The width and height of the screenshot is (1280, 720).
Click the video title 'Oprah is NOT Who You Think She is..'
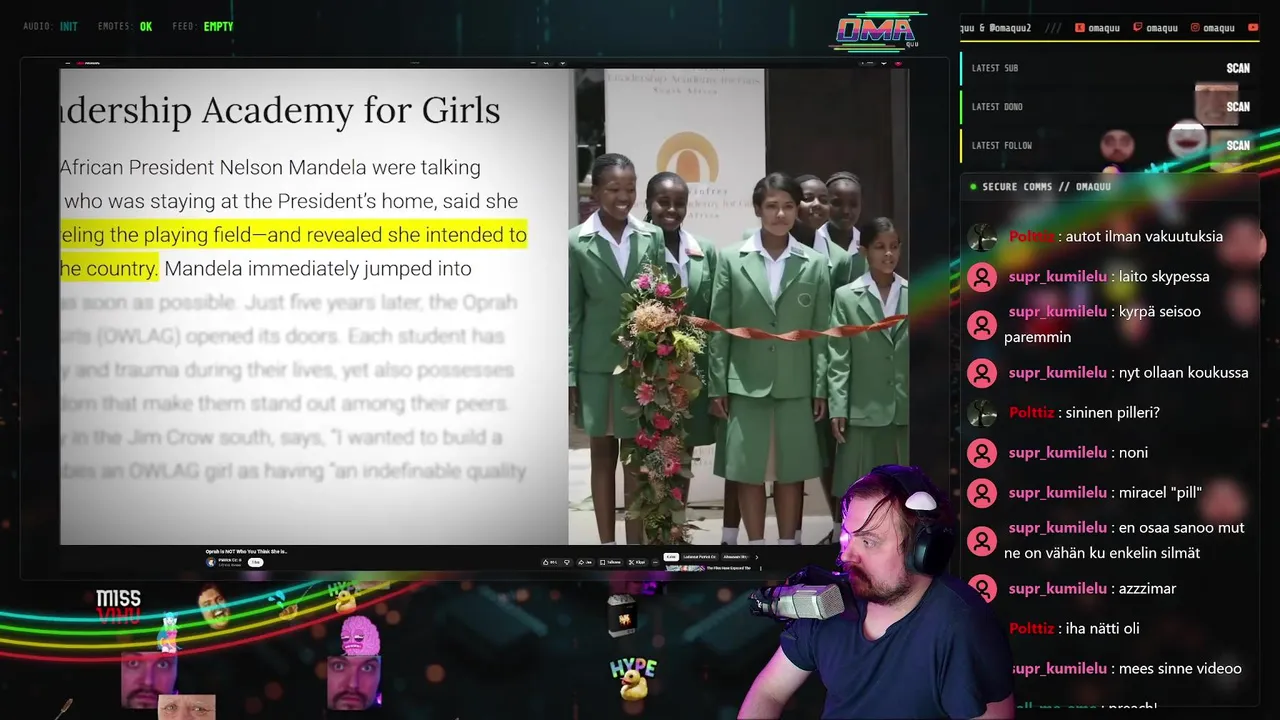pyautogui.click(x=246, y=551)
